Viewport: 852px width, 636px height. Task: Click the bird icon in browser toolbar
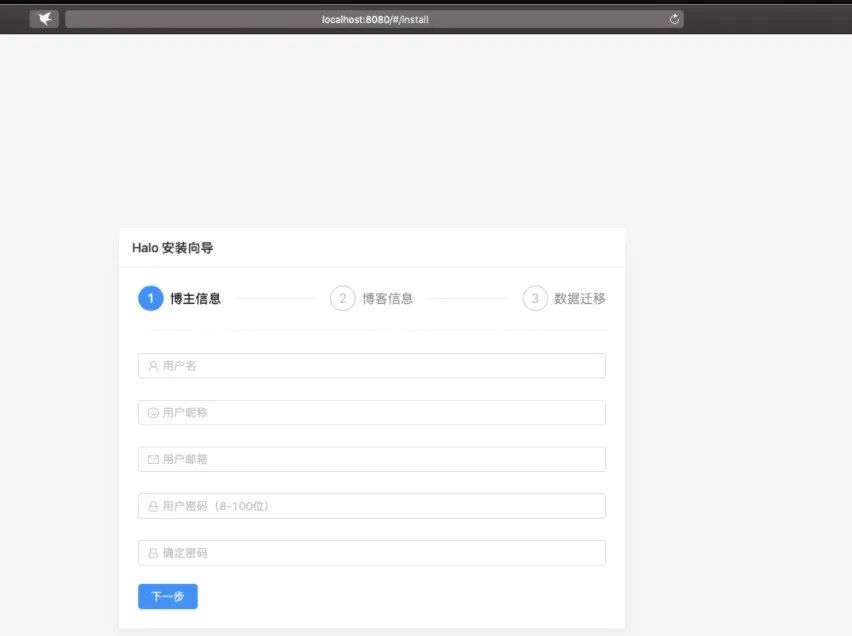pyautogui.click(x=45, y=19)
